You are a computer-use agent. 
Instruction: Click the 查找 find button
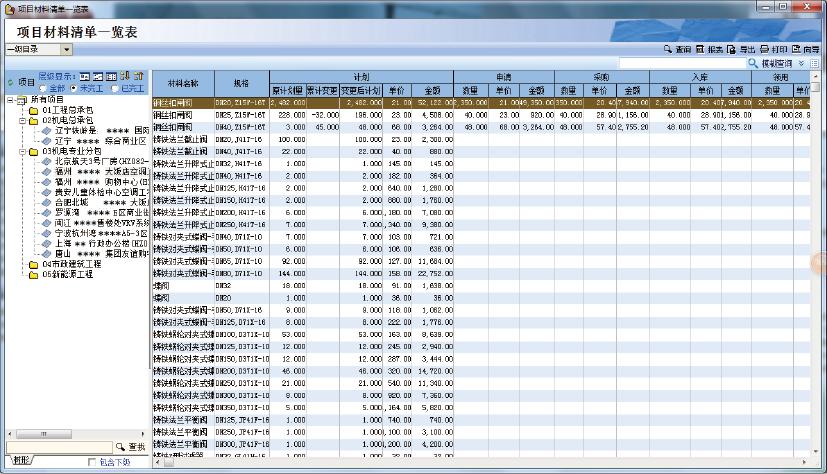coord(130,446)
